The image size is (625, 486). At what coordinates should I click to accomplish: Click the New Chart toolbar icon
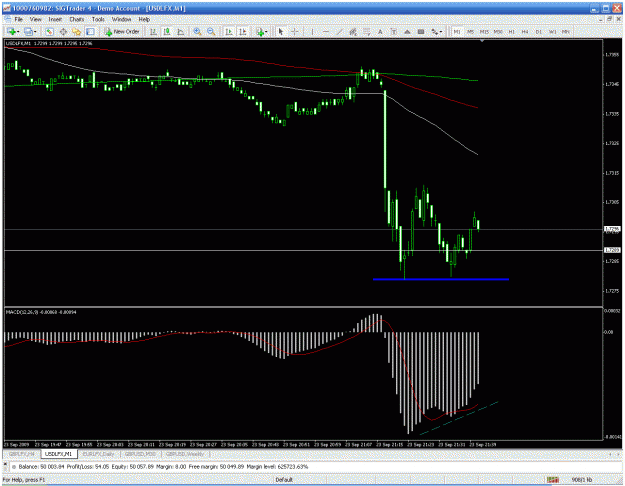pyautogui.click(x=12, y=31)
